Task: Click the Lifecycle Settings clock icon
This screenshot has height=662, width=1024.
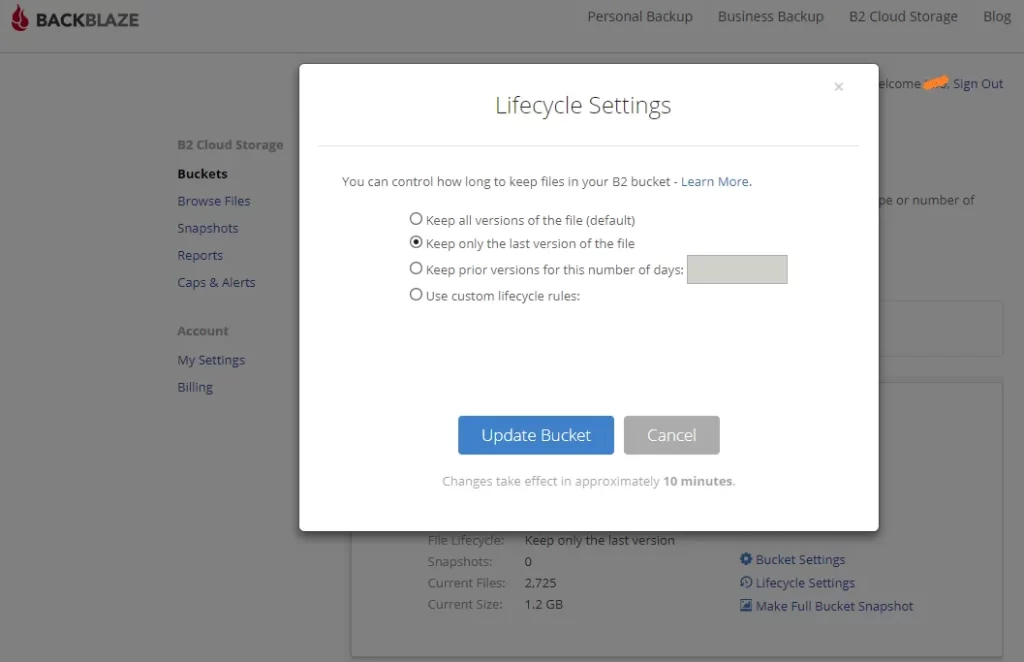Action: coord(746,582)
